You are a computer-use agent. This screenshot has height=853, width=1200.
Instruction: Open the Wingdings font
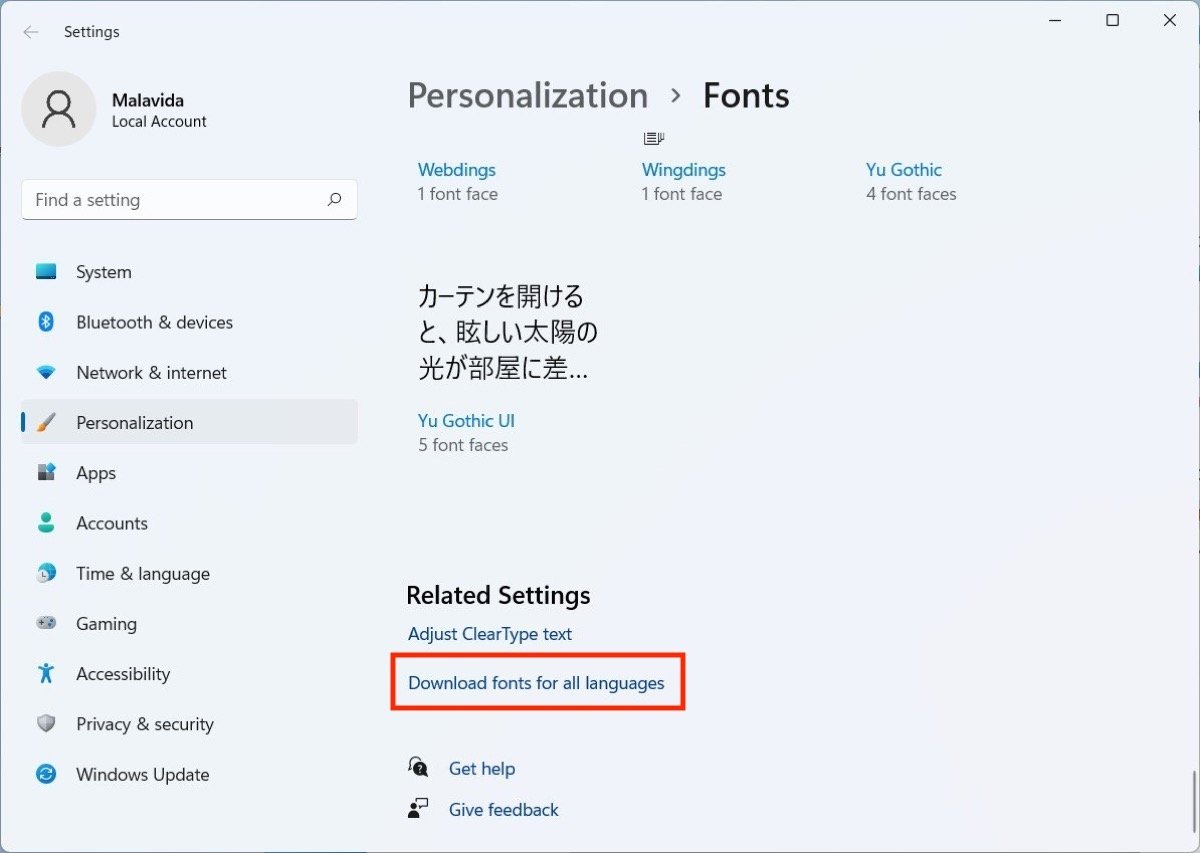coord(684,170)
